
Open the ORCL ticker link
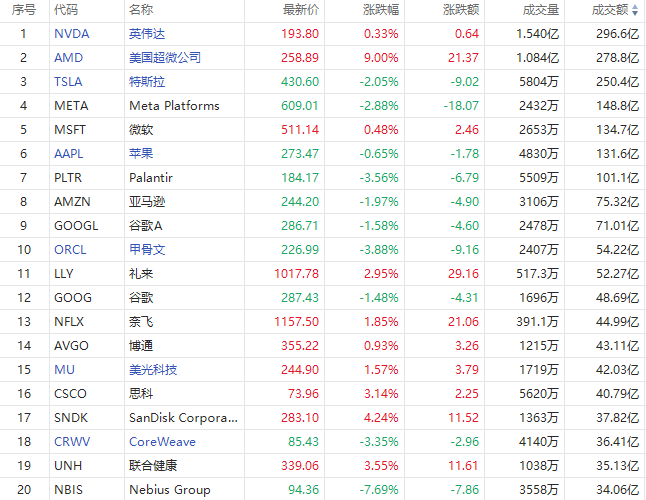pos(70,250)
